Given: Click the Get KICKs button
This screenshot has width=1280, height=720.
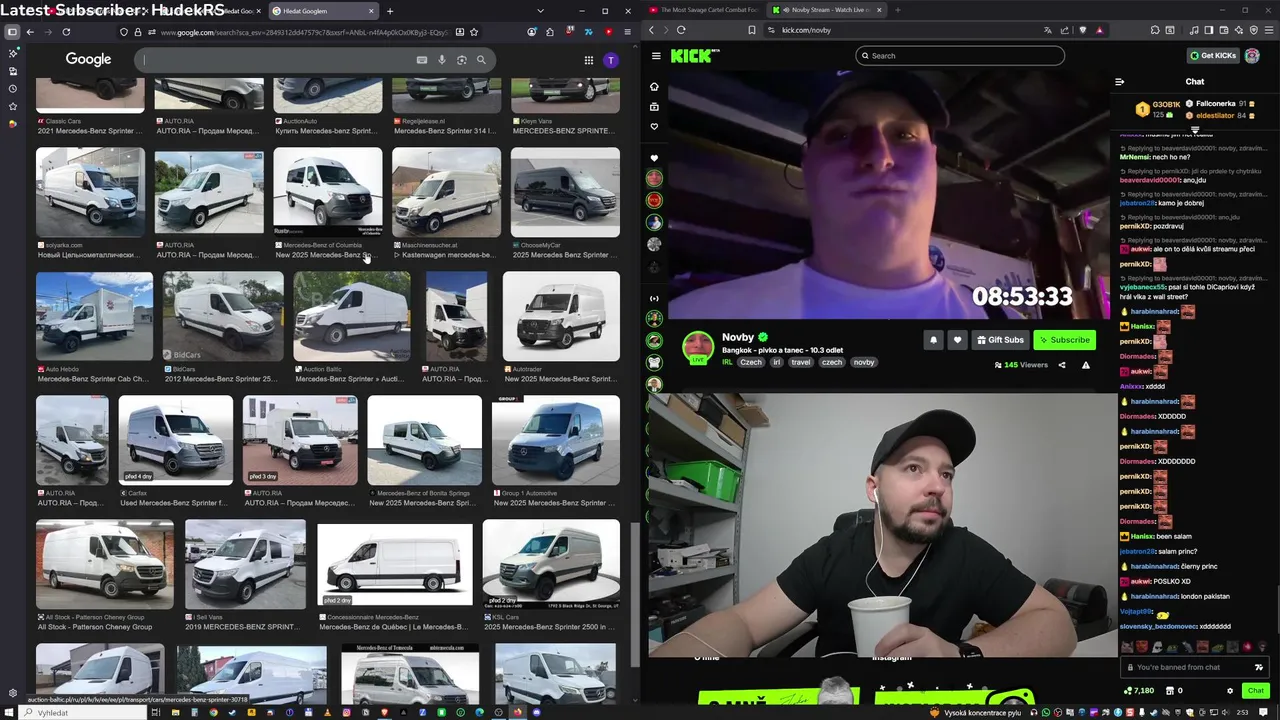Looking at the screenshot, I should pyautogui.click(x=1214, y=56).
